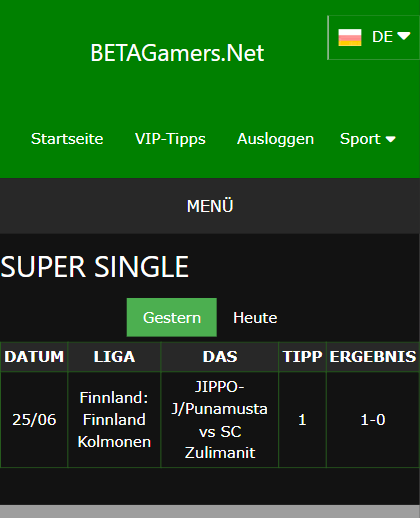The image size is (420, 518).
Task: Expand the MENÜ bar
Action: tap(210, 206)
